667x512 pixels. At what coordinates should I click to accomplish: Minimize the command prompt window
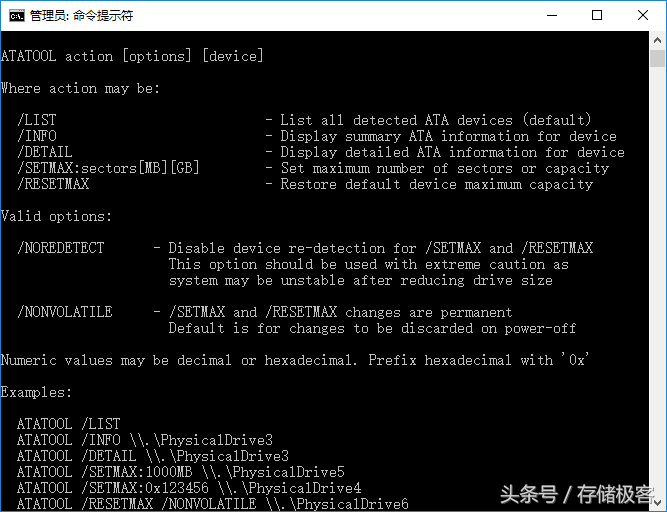tap(552, 16)
